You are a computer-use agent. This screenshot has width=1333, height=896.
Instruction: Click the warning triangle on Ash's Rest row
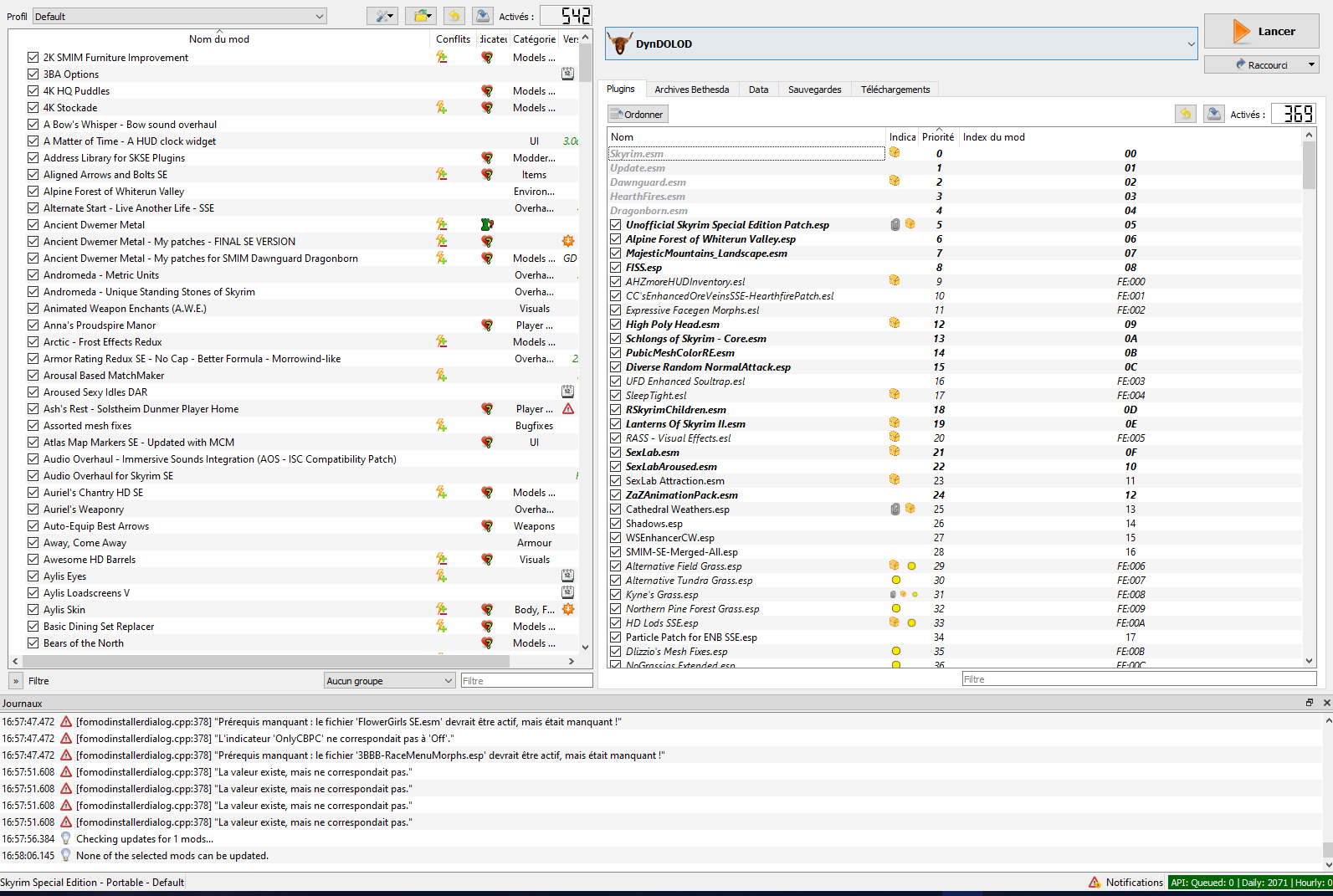[x=568, y=409]
